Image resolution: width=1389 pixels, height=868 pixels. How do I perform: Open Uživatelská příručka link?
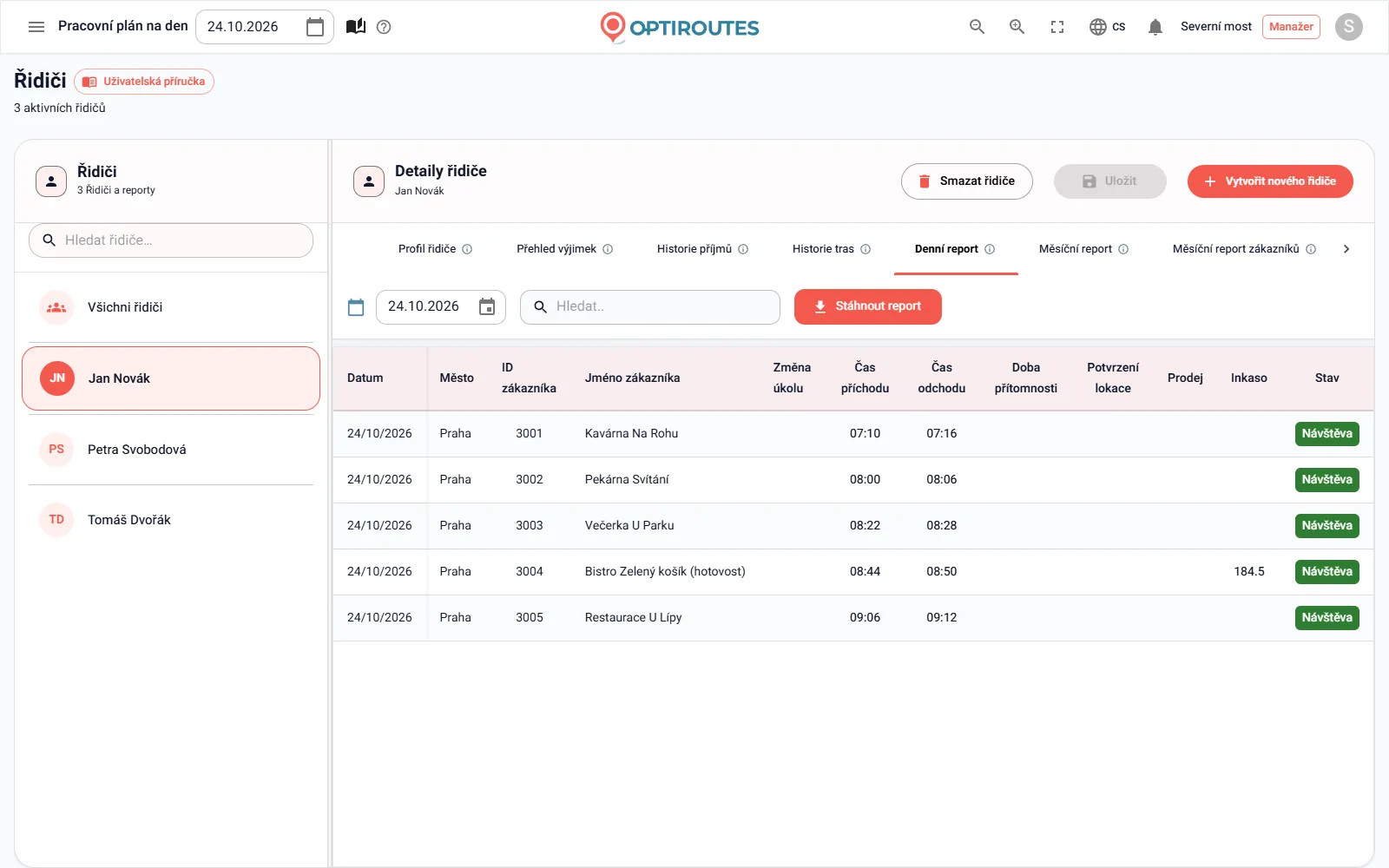coord(144,82)
